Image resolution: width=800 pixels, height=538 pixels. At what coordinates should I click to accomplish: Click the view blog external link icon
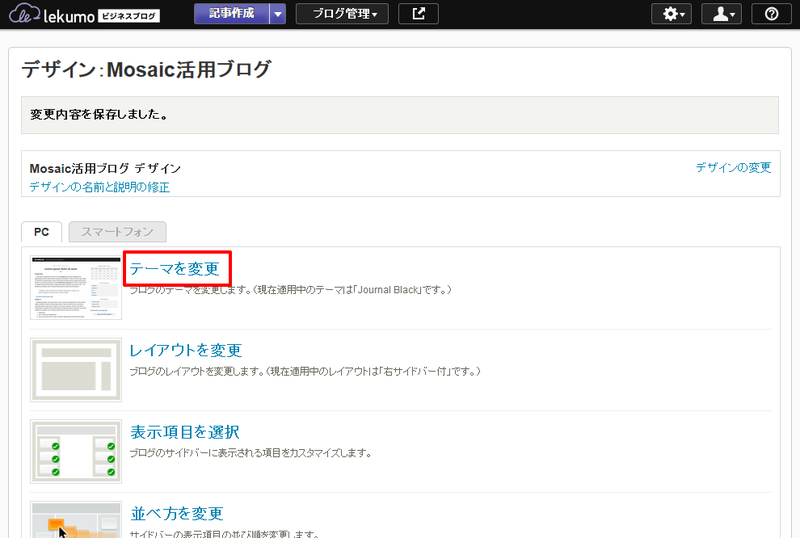[x=418, y=14]
